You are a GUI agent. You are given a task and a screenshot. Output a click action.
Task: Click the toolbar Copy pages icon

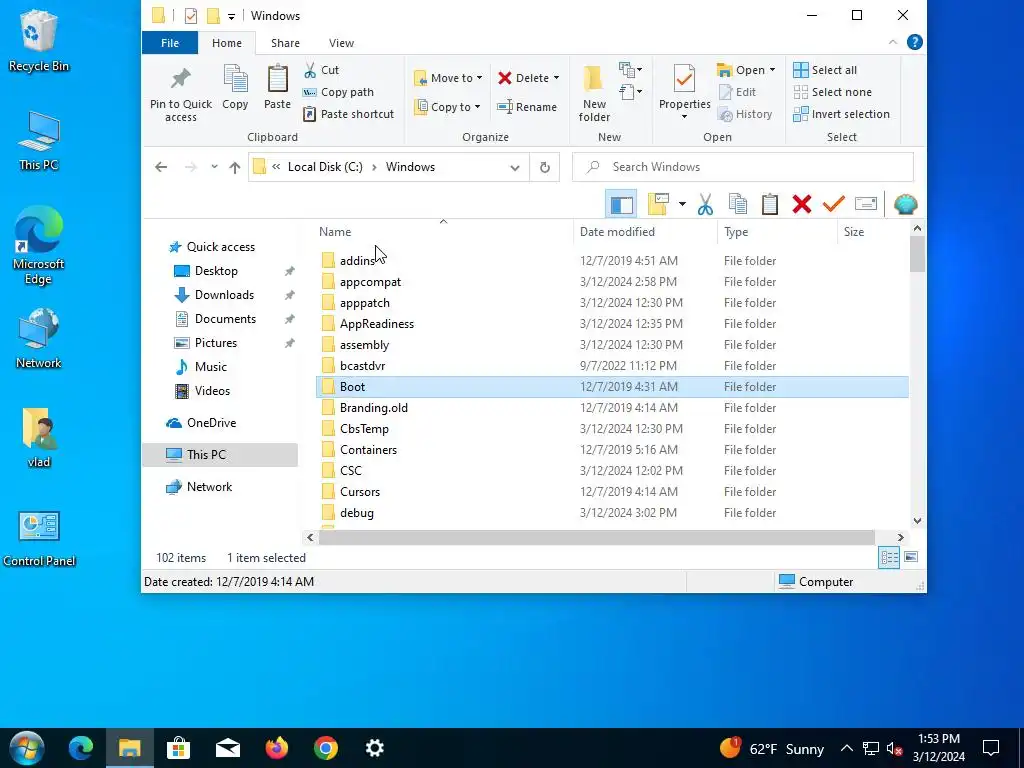coord(738,204)
